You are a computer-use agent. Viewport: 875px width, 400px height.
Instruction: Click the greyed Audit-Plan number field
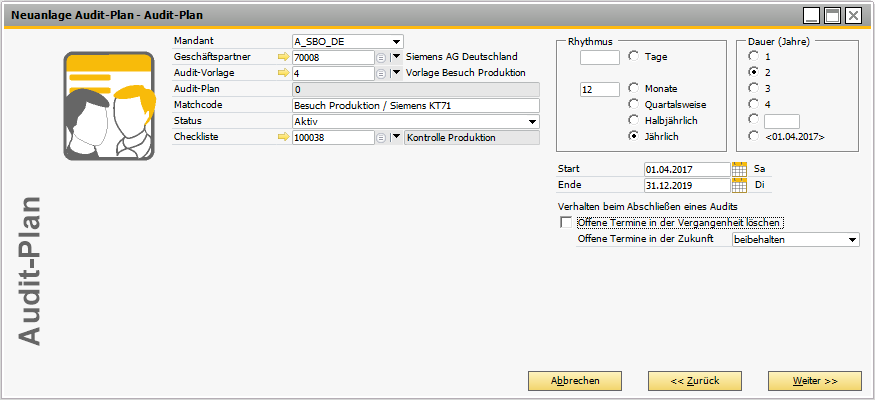pyautogui.click(x=416, y=89)
